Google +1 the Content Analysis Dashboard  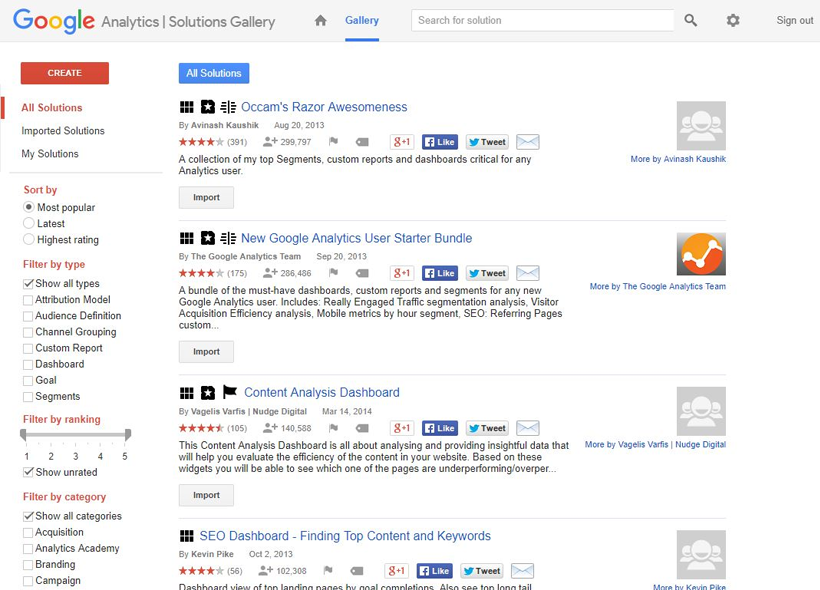(402, 428)
